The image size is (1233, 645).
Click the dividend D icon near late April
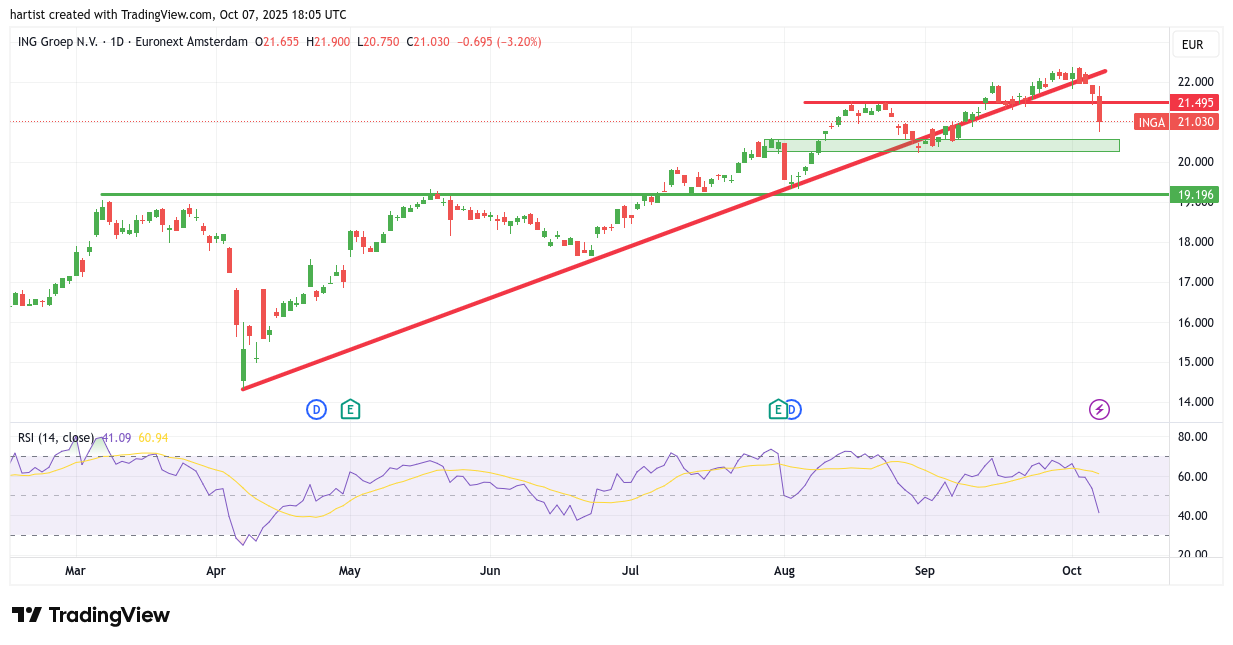(316, 409)
